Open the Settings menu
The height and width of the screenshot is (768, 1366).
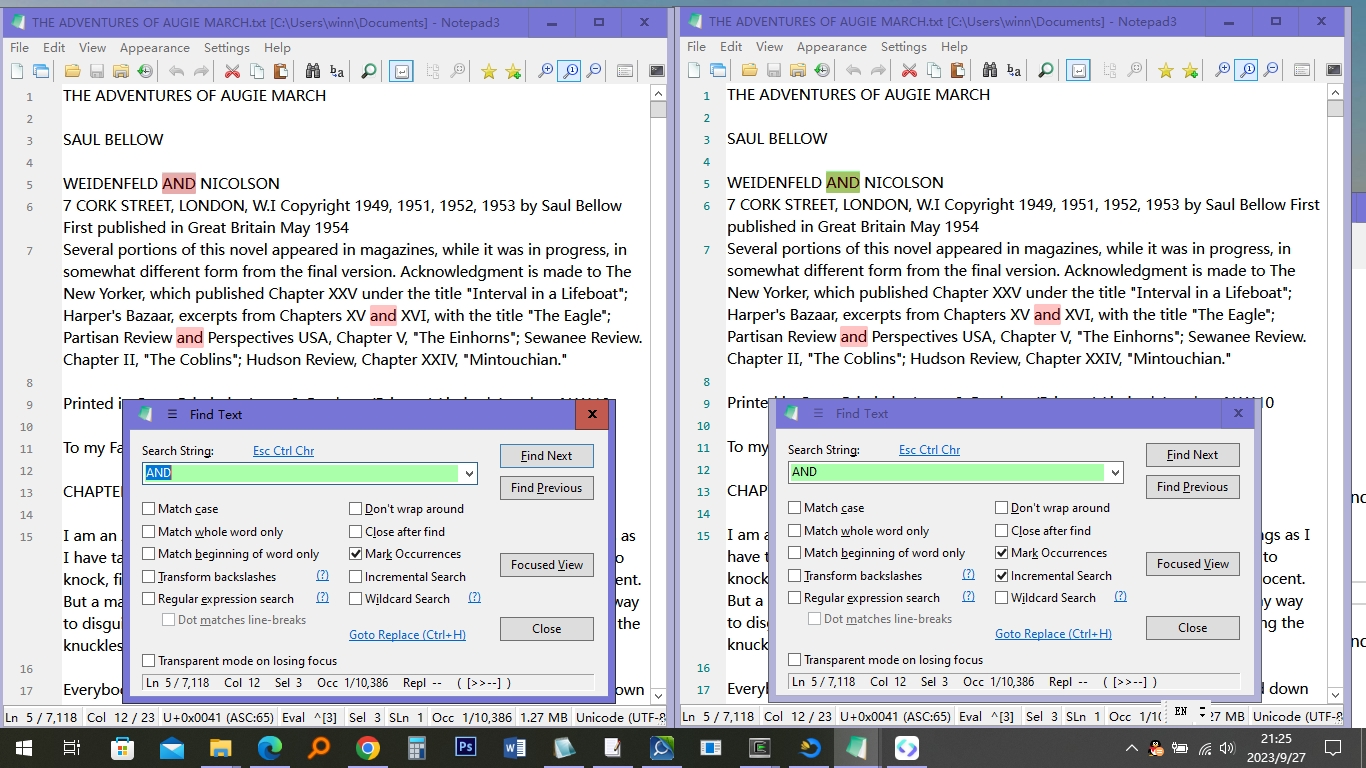click(226, 47)
